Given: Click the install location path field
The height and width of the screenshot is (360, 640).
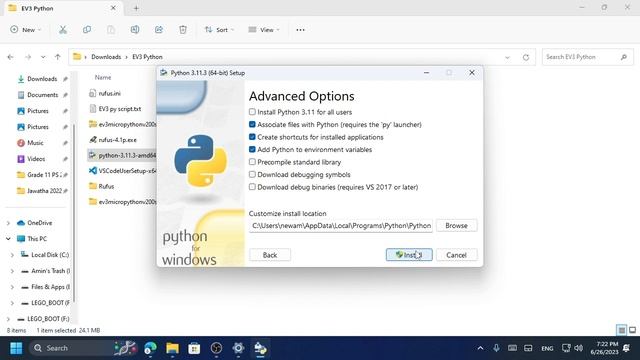Looking at the screenshot, I should tap(341, 225).
